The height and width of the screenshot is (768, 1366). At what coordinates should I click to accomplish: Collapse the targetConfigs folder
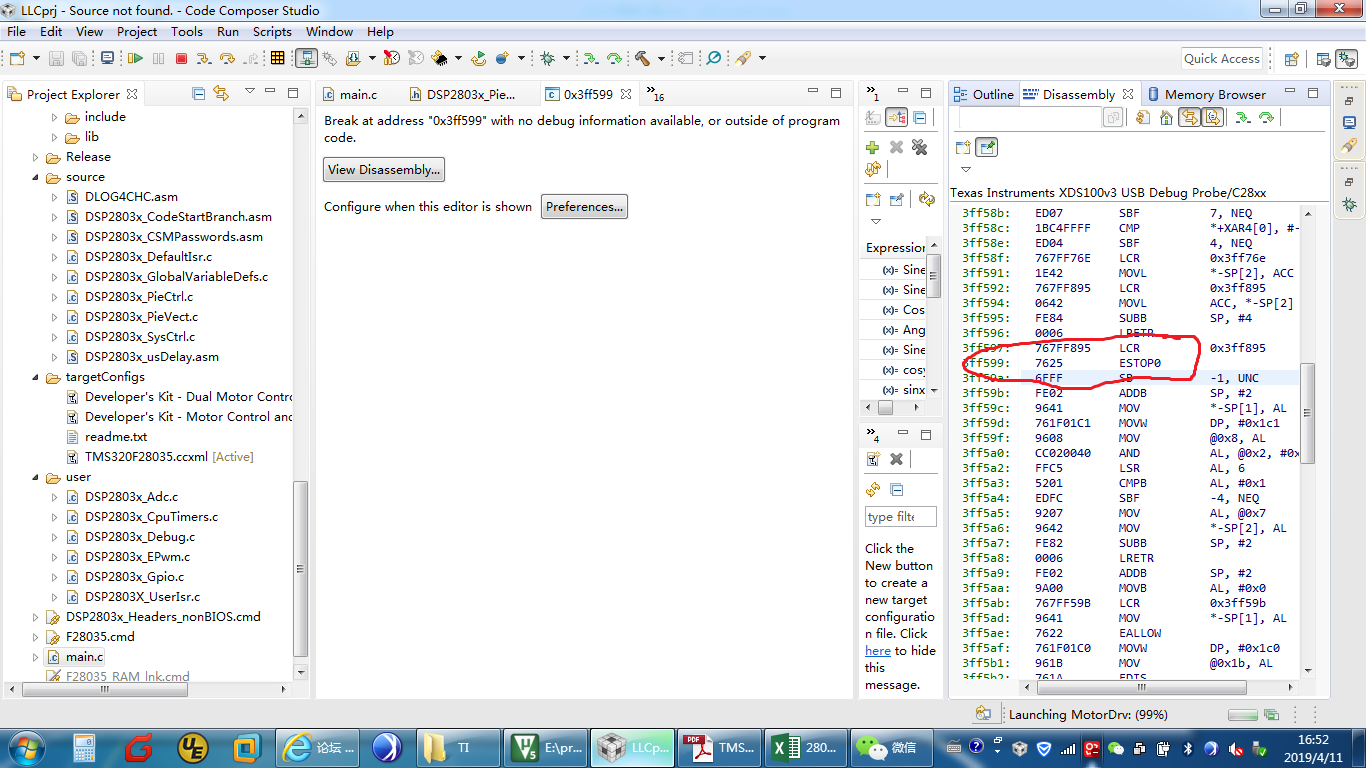[x=36, y=377]
